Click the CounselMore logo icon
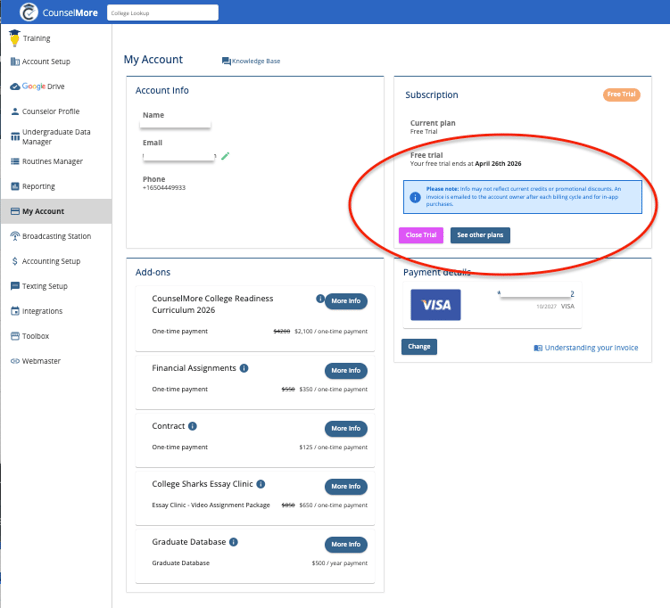 [31, 13]
